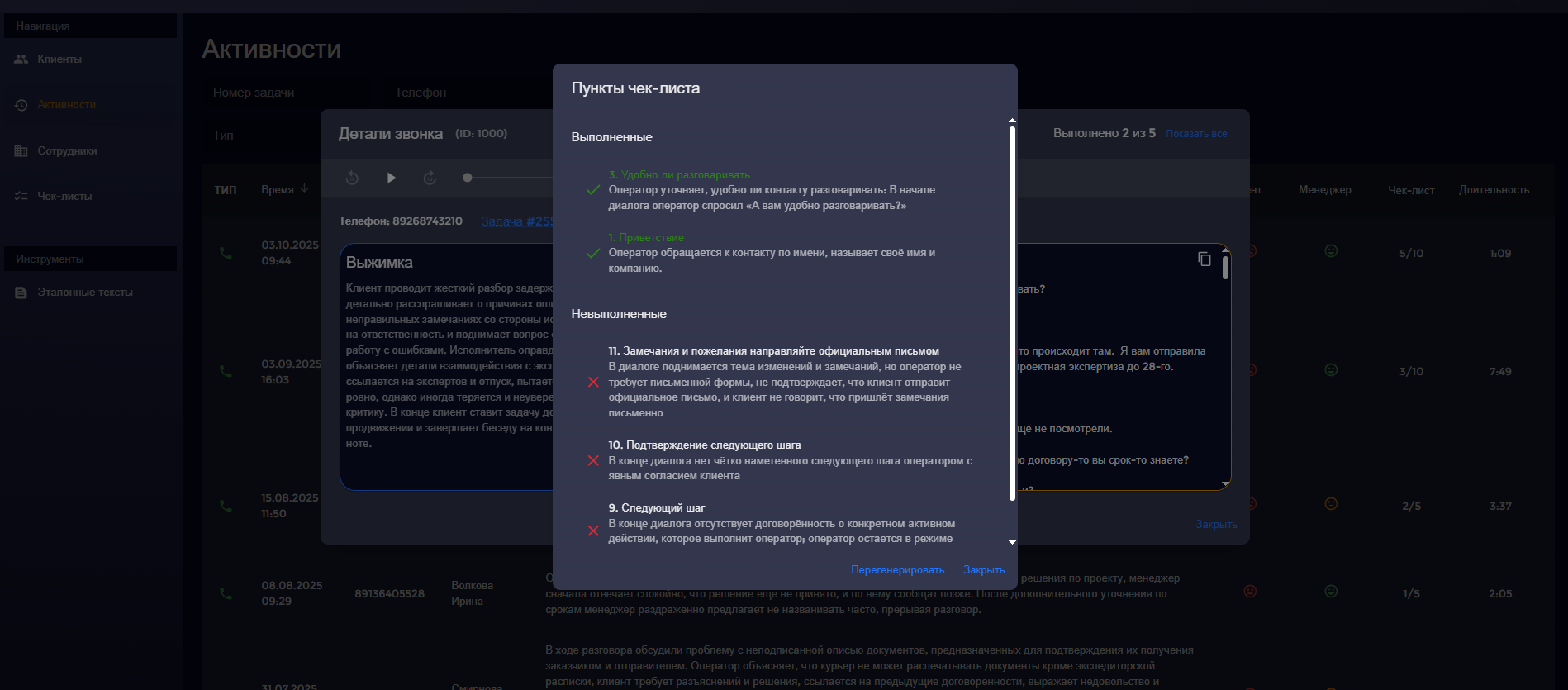Open the Задача #25 link
The image size is (1568, 690).
pyautogui.click(x=516, y=221)
